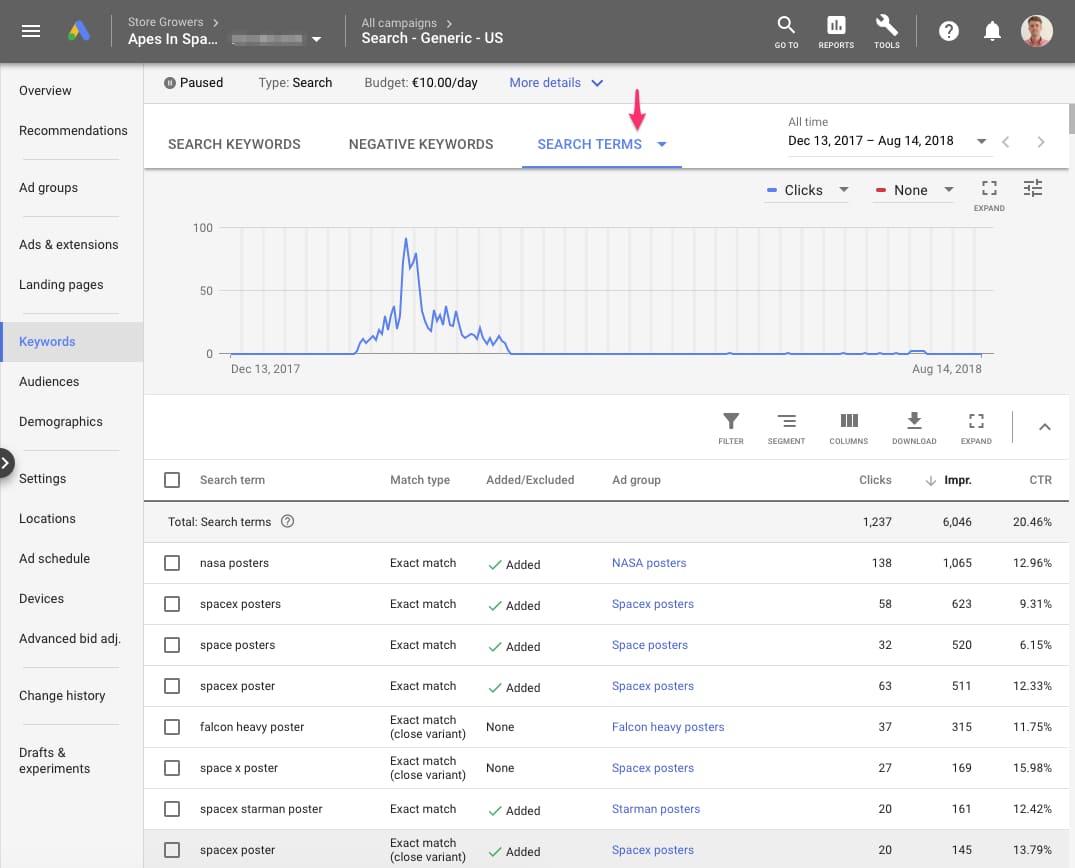Switch to the Negative Keywords tab

[x=420, y=144]
